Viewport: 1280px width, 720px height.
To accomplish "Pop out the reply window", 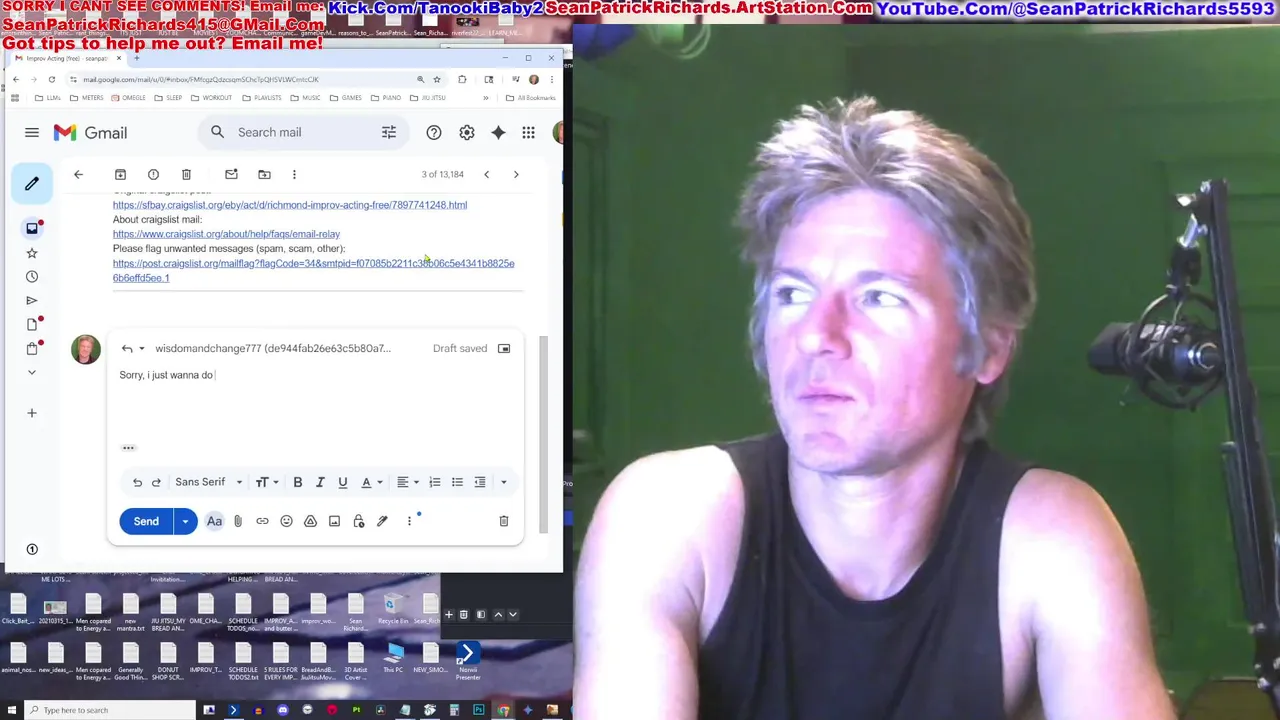I will pos(504,348).
